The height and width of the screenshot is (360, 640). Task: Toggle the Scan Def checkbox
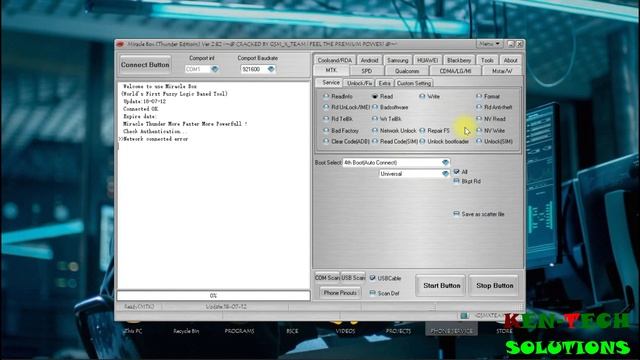pyautogui.click(x=372, y=293)
